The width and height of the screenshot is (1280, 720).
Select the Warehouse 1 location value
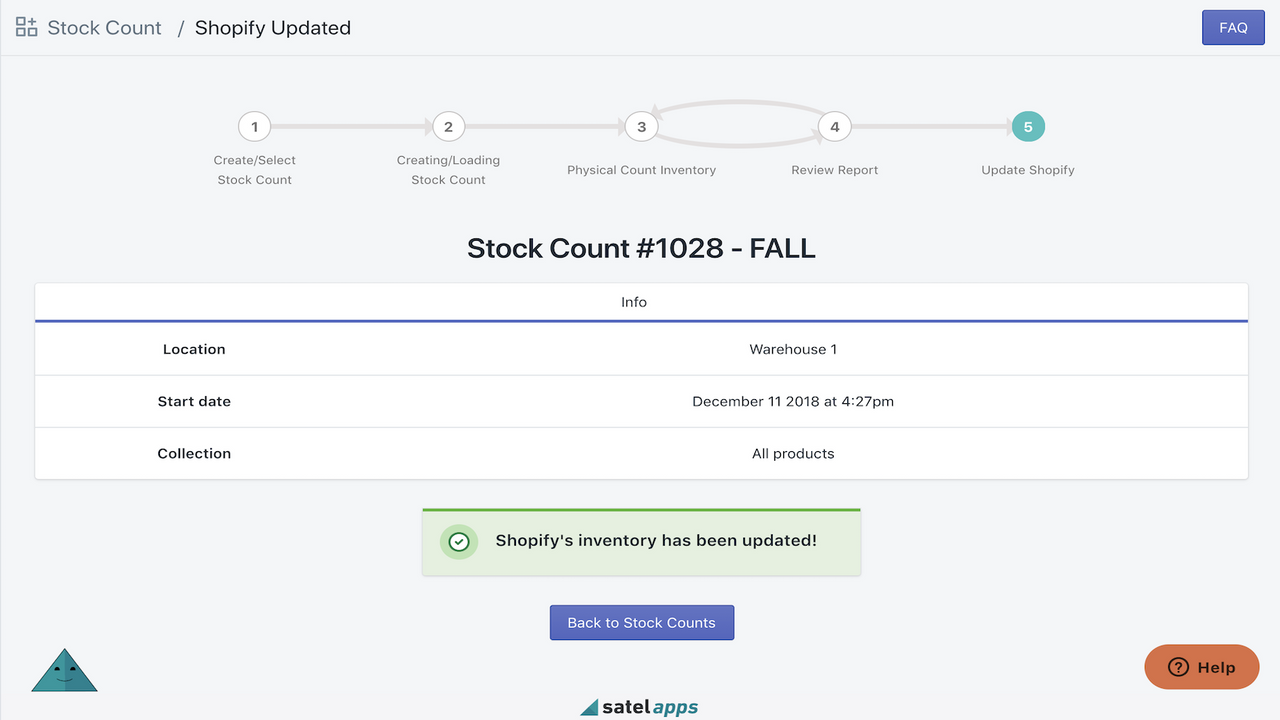(x=793, y=349)
